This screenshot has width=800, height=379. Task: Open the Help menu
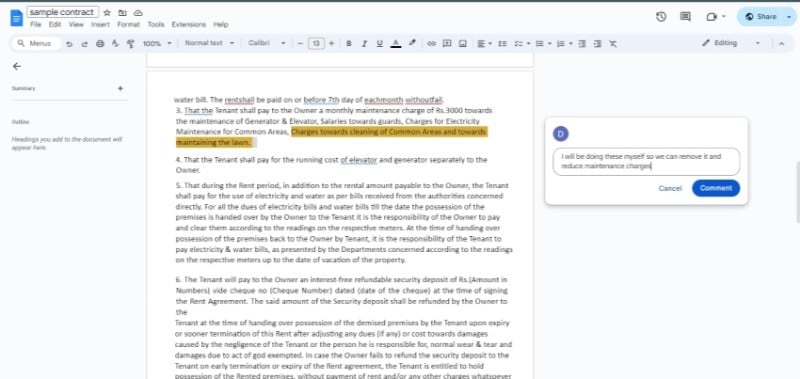pyautogui.click(x=221, y=24)
